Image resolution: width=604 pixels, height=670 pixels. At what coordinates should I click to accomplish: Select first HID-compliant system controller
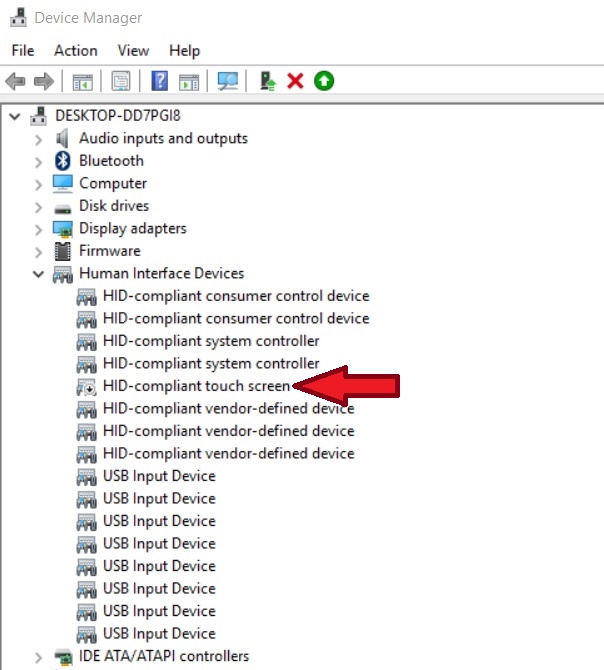tap(211, 341)
